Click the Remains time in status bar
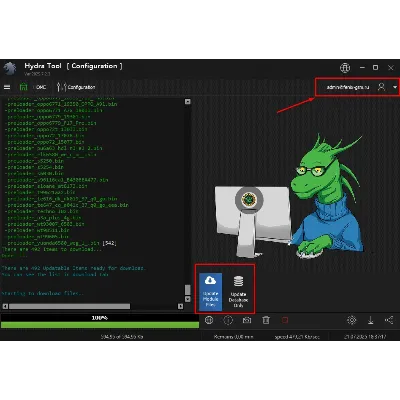 point(233,337)
